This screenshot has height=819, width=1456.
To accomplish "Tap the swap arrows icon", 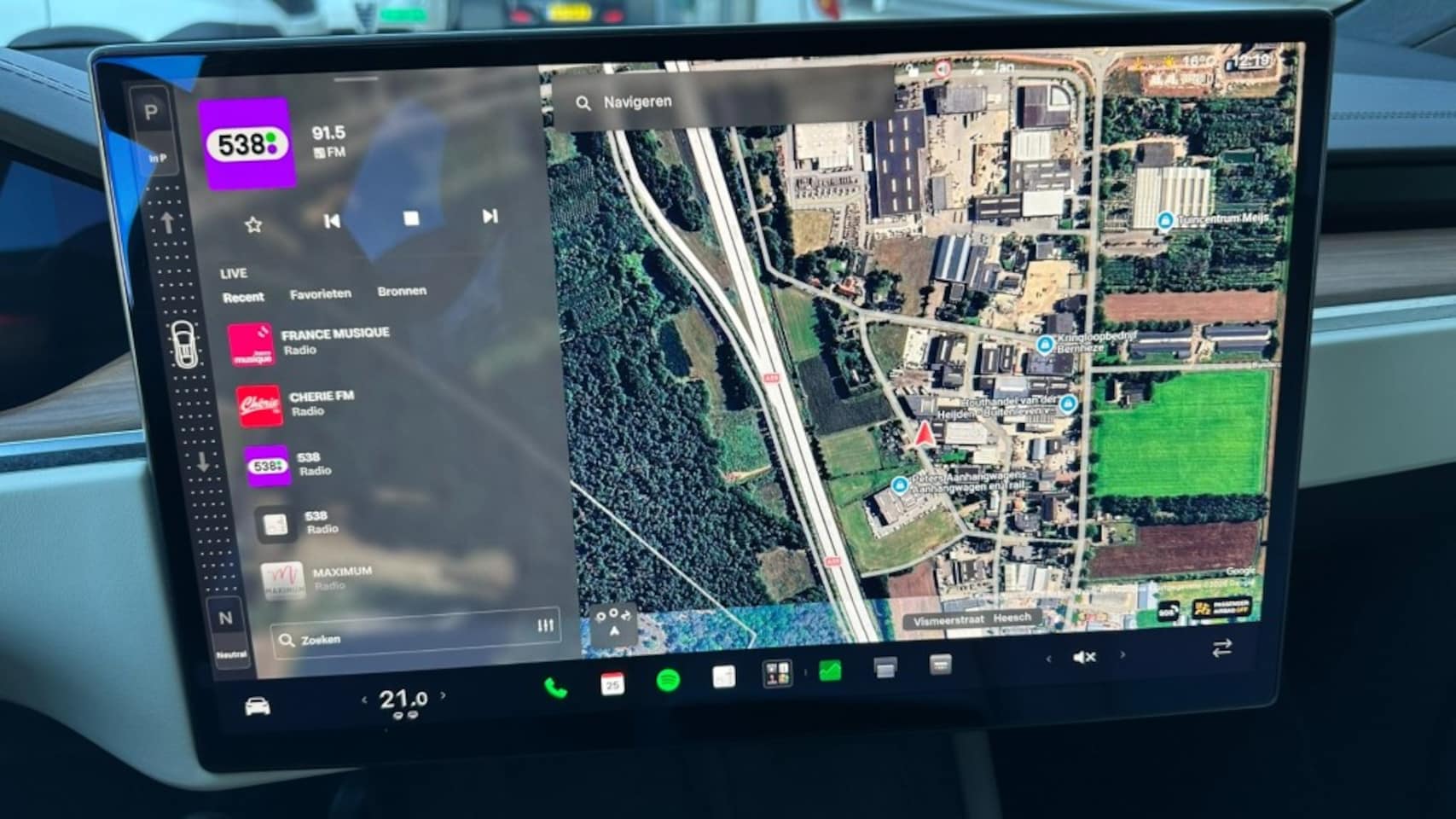I will click(1221, 648).
